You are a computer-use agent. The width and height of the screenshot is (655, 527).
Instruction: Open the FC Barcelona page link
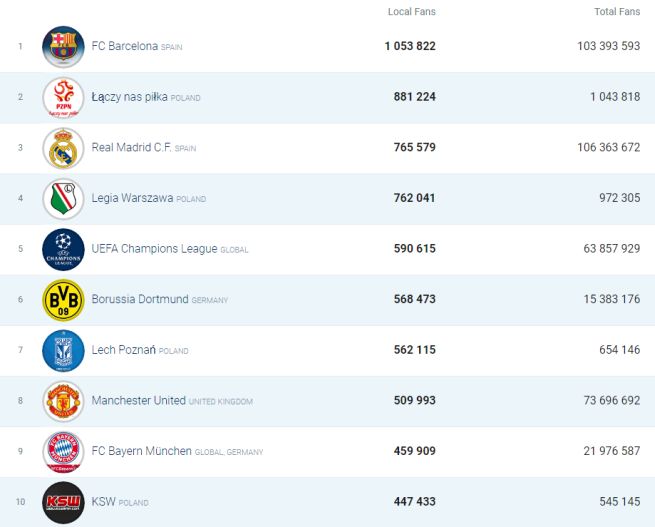tap(124, 47)
